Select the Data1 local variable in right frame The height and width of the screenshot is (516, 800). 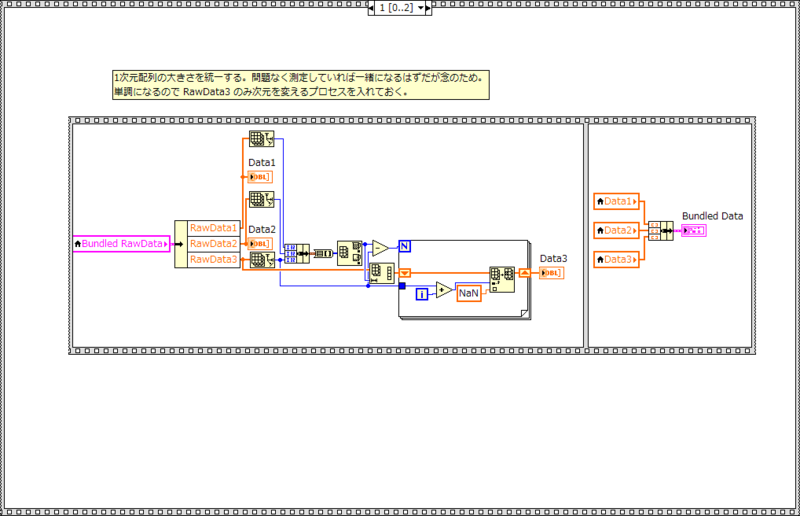tap(616, 202)
